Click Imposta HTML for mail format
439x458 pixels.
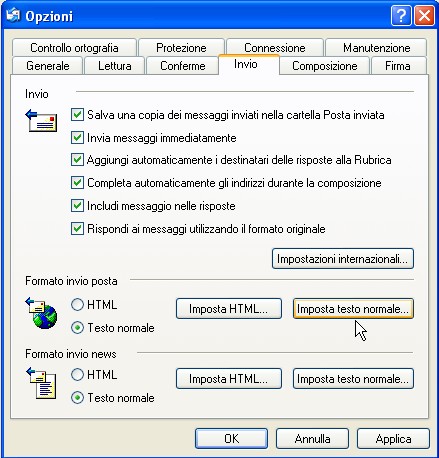(229, 309)
